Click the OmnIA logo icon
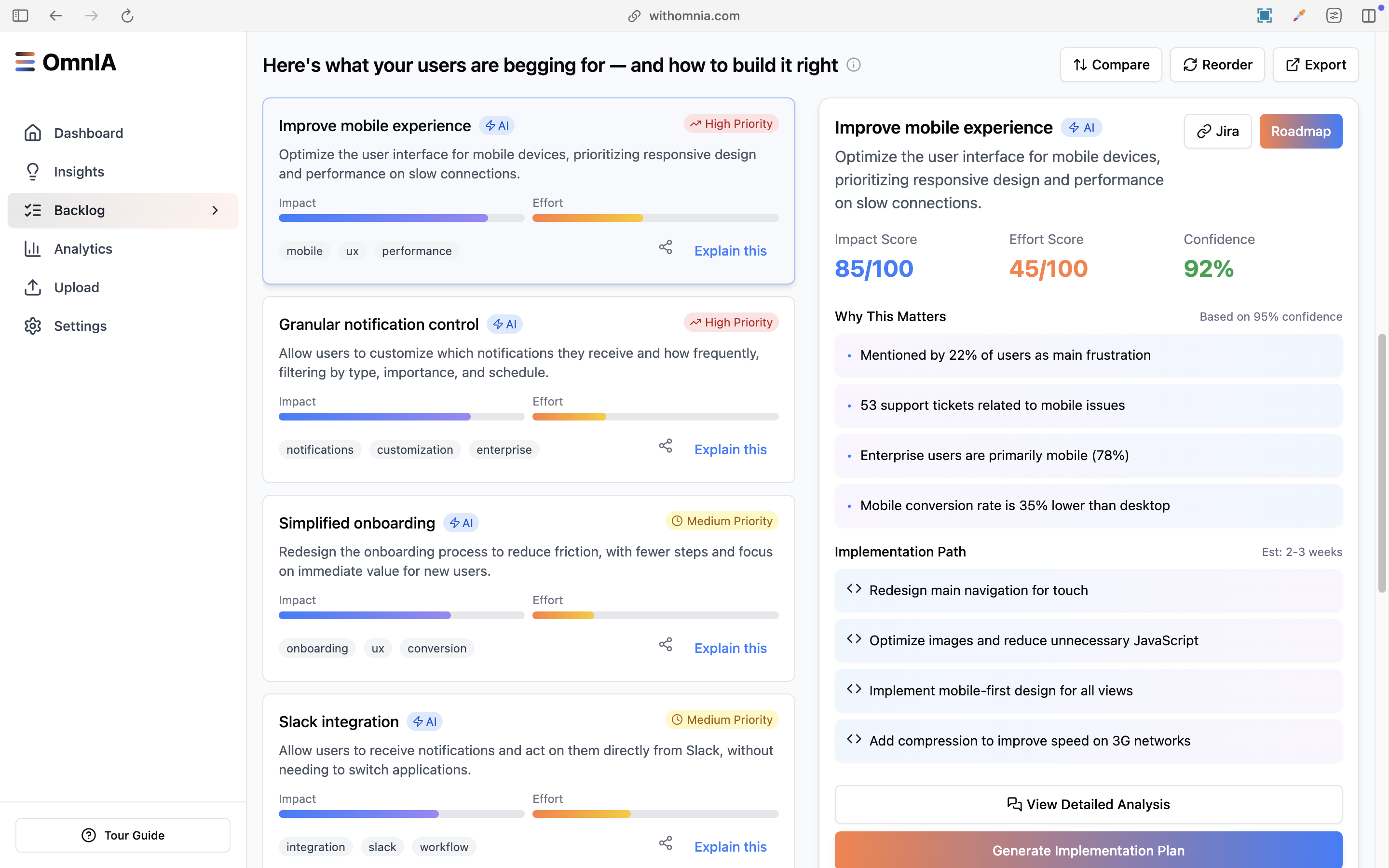The width and height of the screenshot is (1389, 868). [x=25, y=62]
